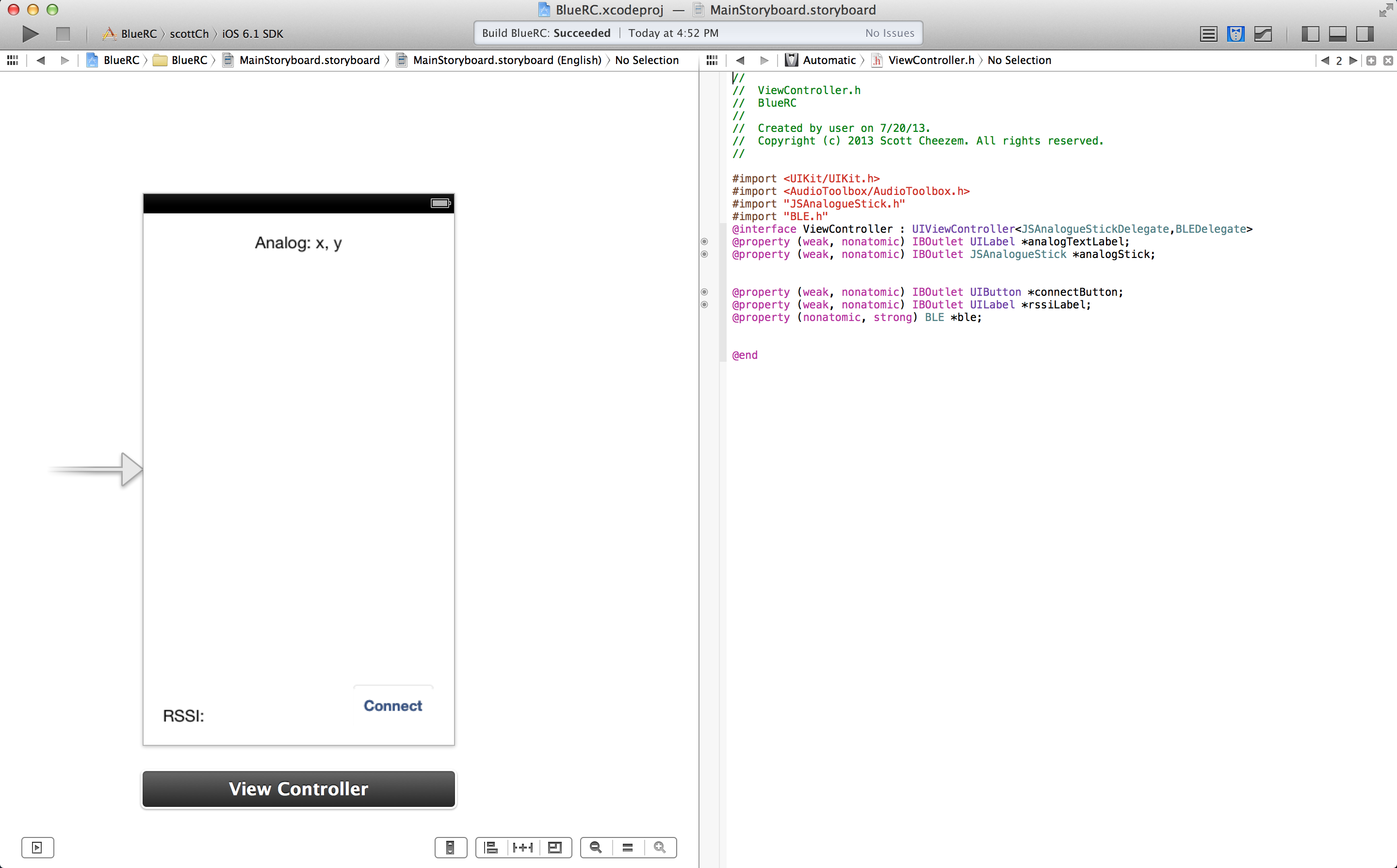Viewport: 1397px width, 868px height.
Task: Toggle the Debug area visibility
Action: (1338, 33)
